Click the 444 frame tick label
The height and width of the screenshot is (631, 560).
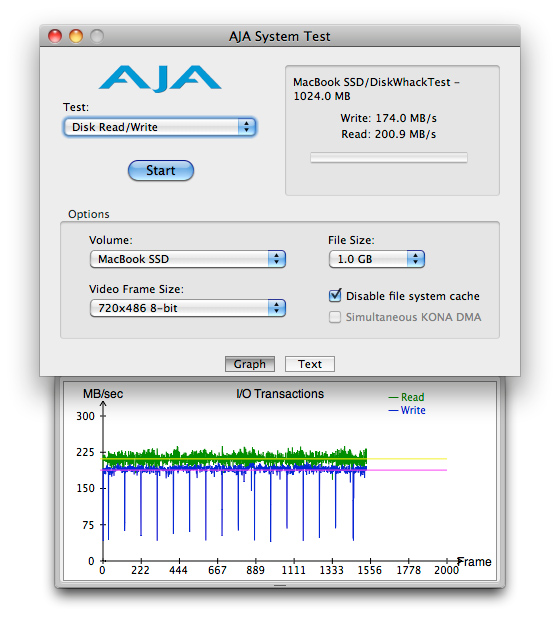pos(178,571)
